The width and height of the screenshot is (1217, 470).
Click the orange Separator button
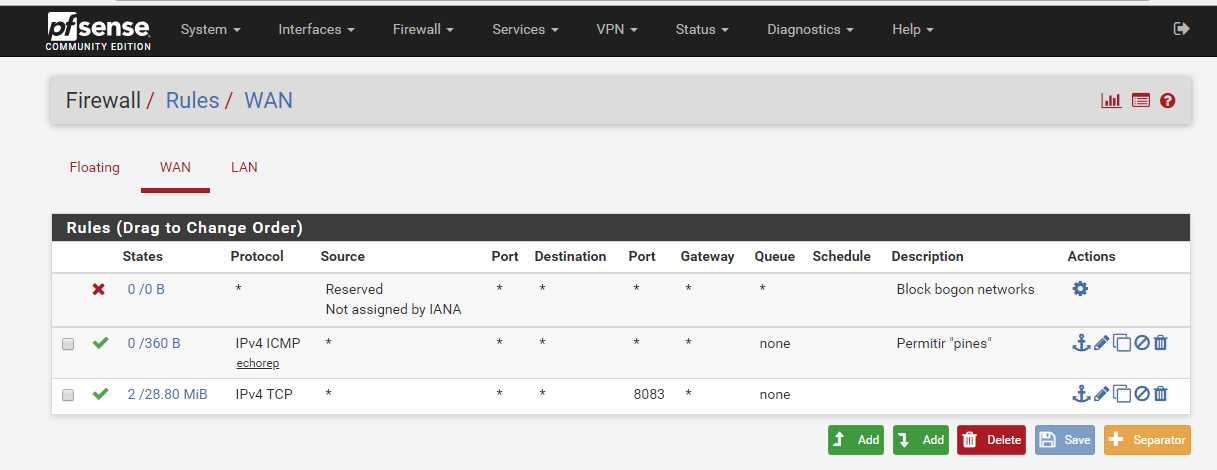tap(1147, 440)
